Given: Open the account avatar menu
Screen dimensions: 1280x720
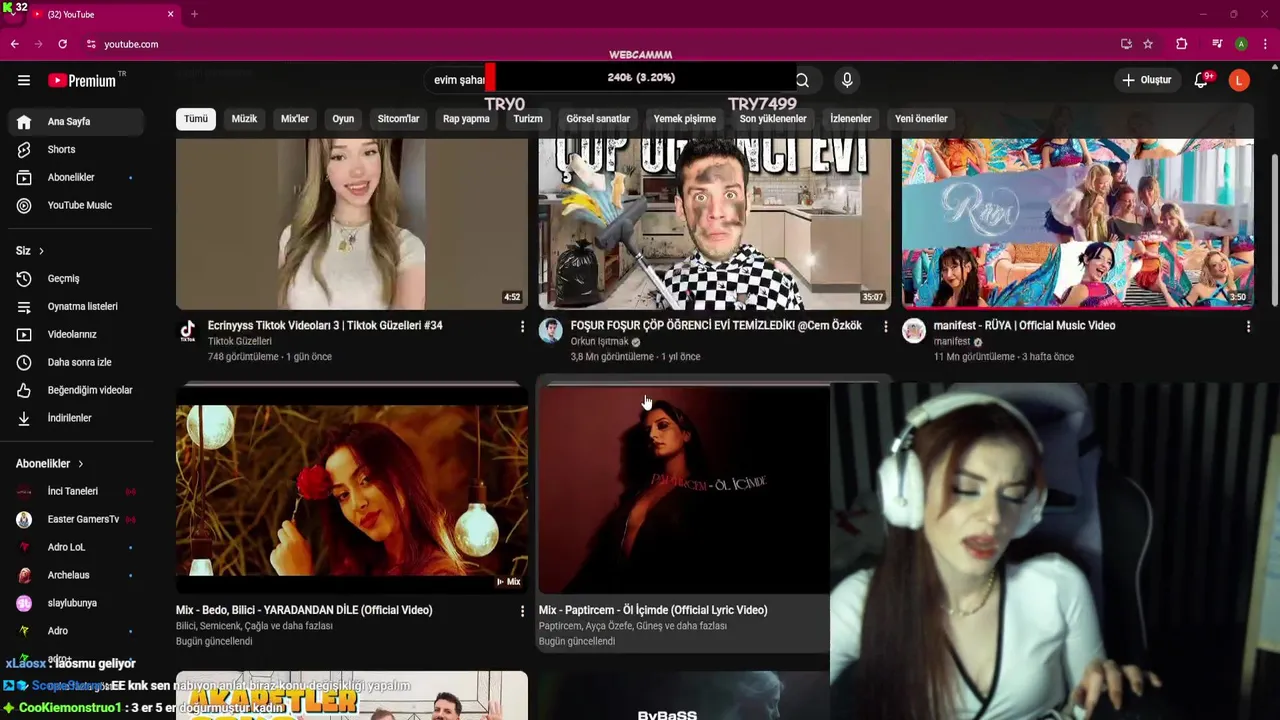Looking at the screenshot, I should (1239, 80).
